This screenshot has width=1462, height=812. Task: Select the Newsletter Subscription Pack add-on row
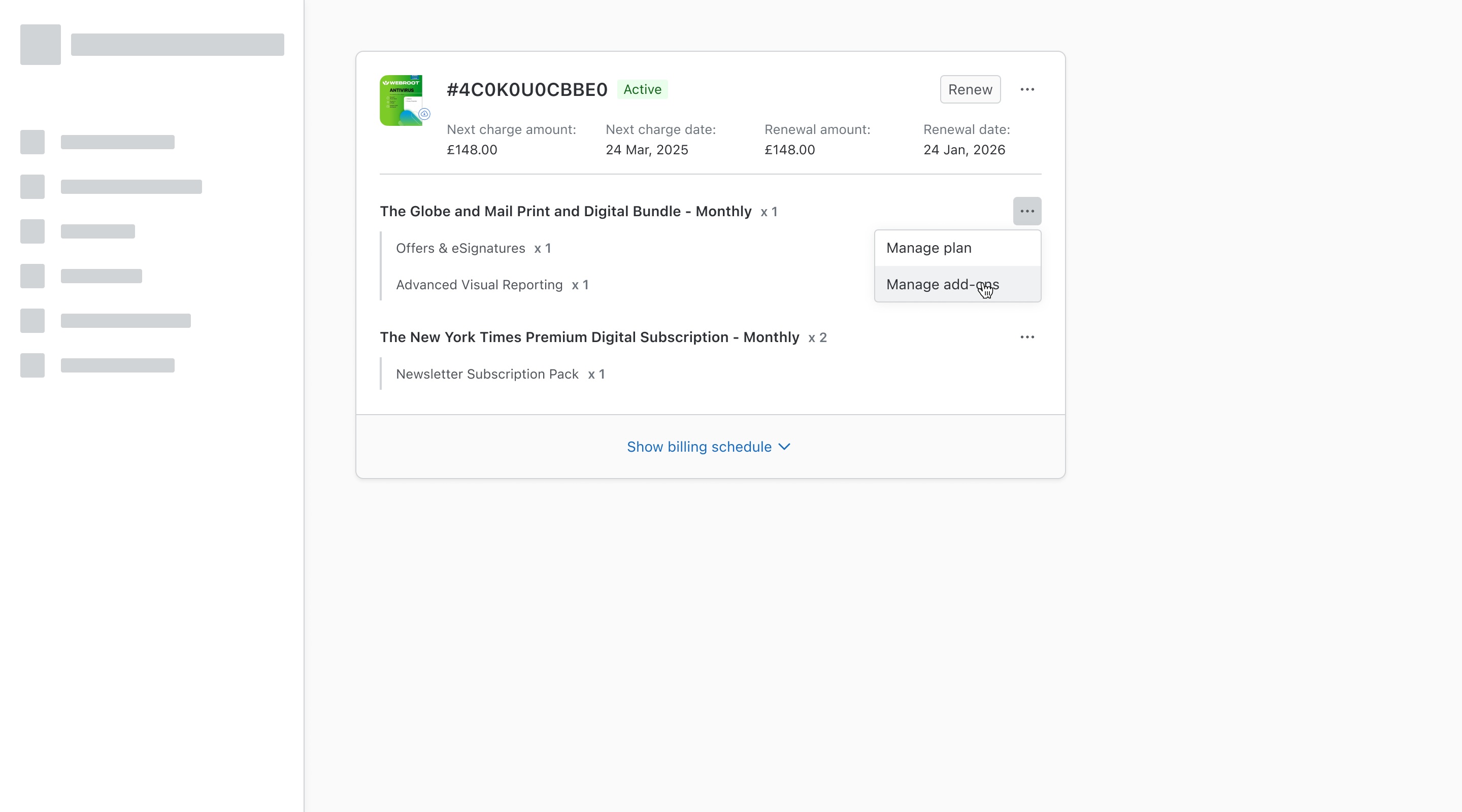click(500, 375)
